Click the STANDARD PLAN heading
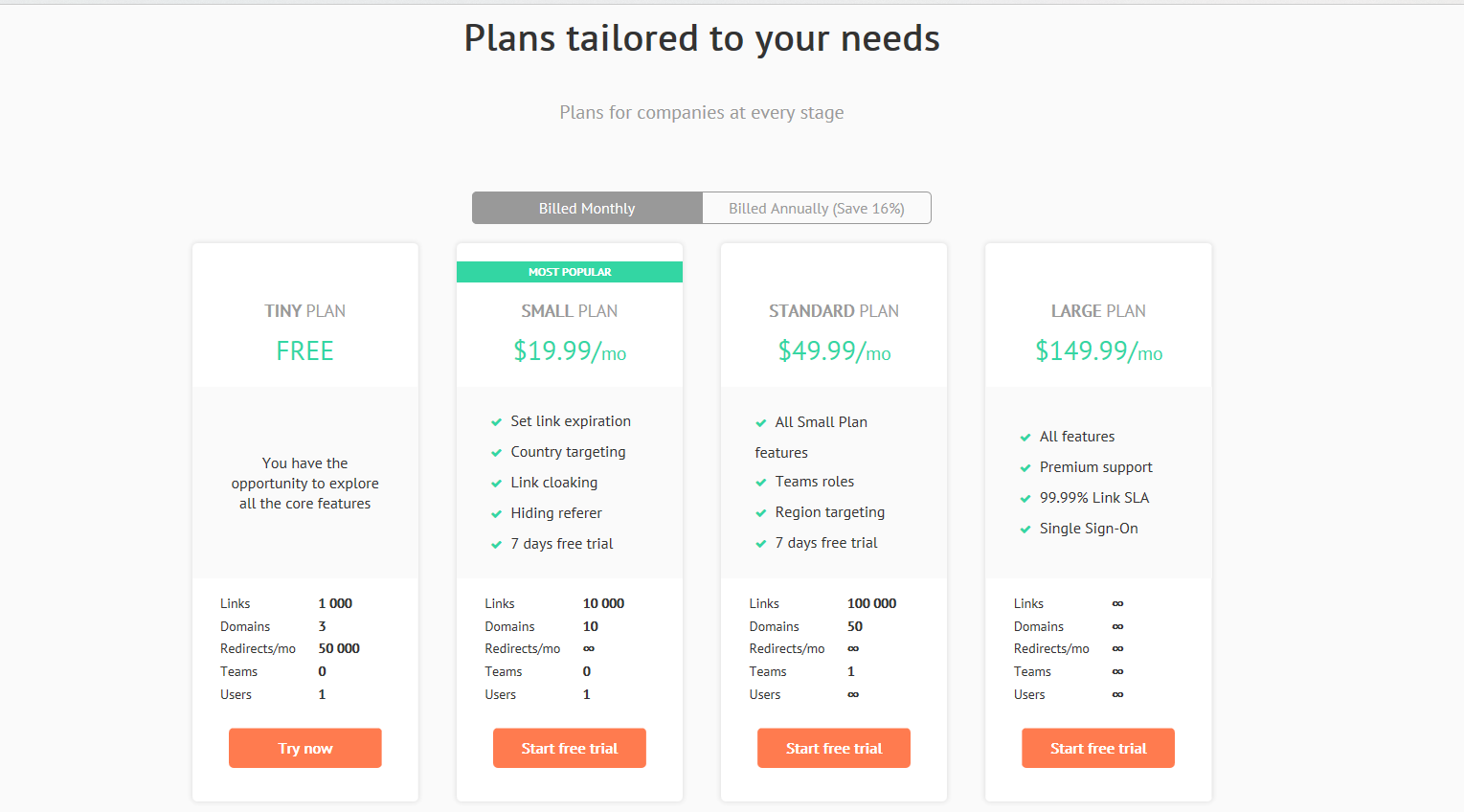 834,311
